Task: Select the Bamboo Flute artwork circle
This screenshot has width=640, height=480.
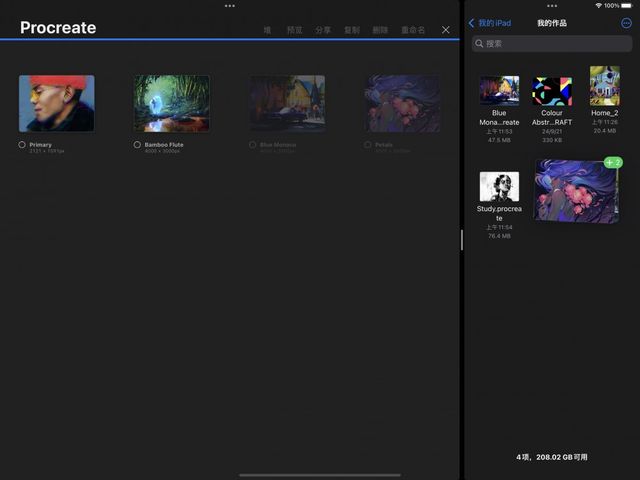Action: (x=137, y=144)
